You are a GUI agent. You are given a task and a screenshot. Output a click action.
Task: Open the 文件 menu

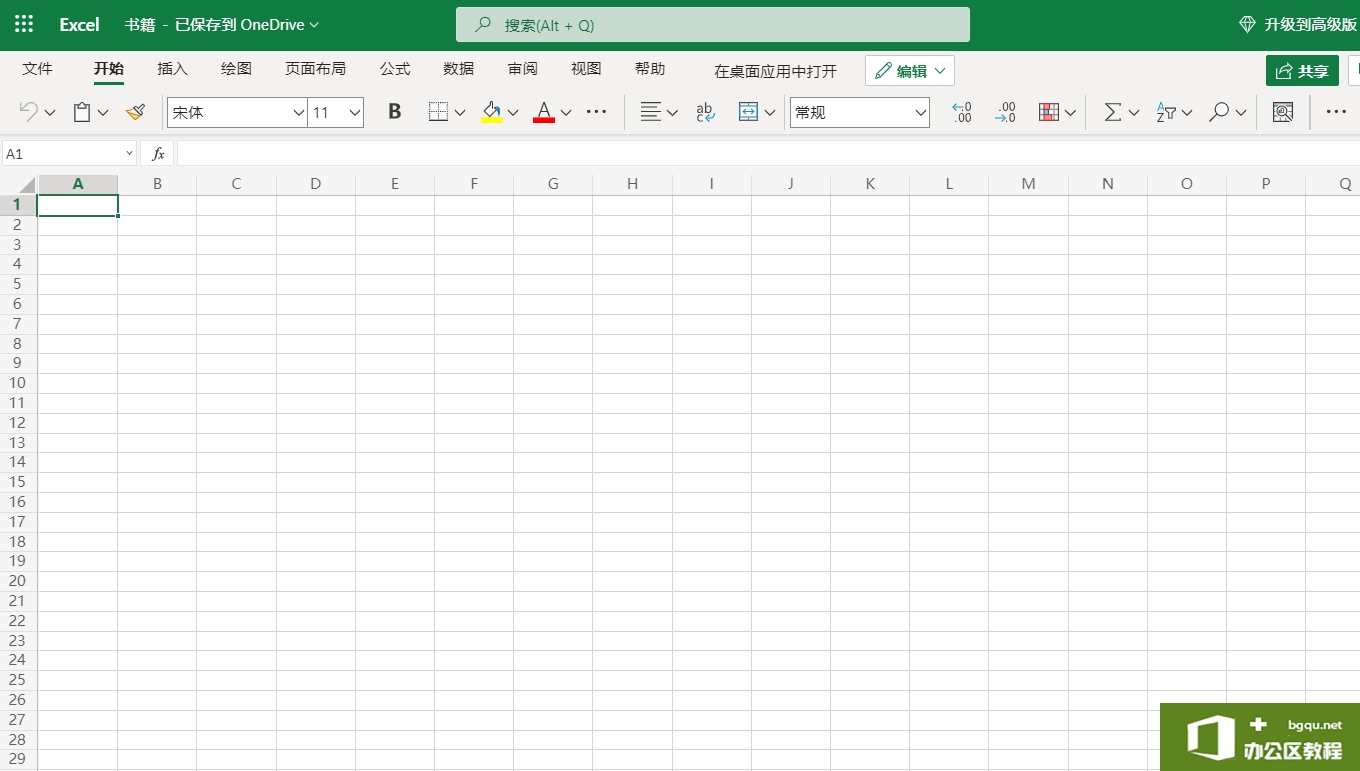tap(37, 69)
